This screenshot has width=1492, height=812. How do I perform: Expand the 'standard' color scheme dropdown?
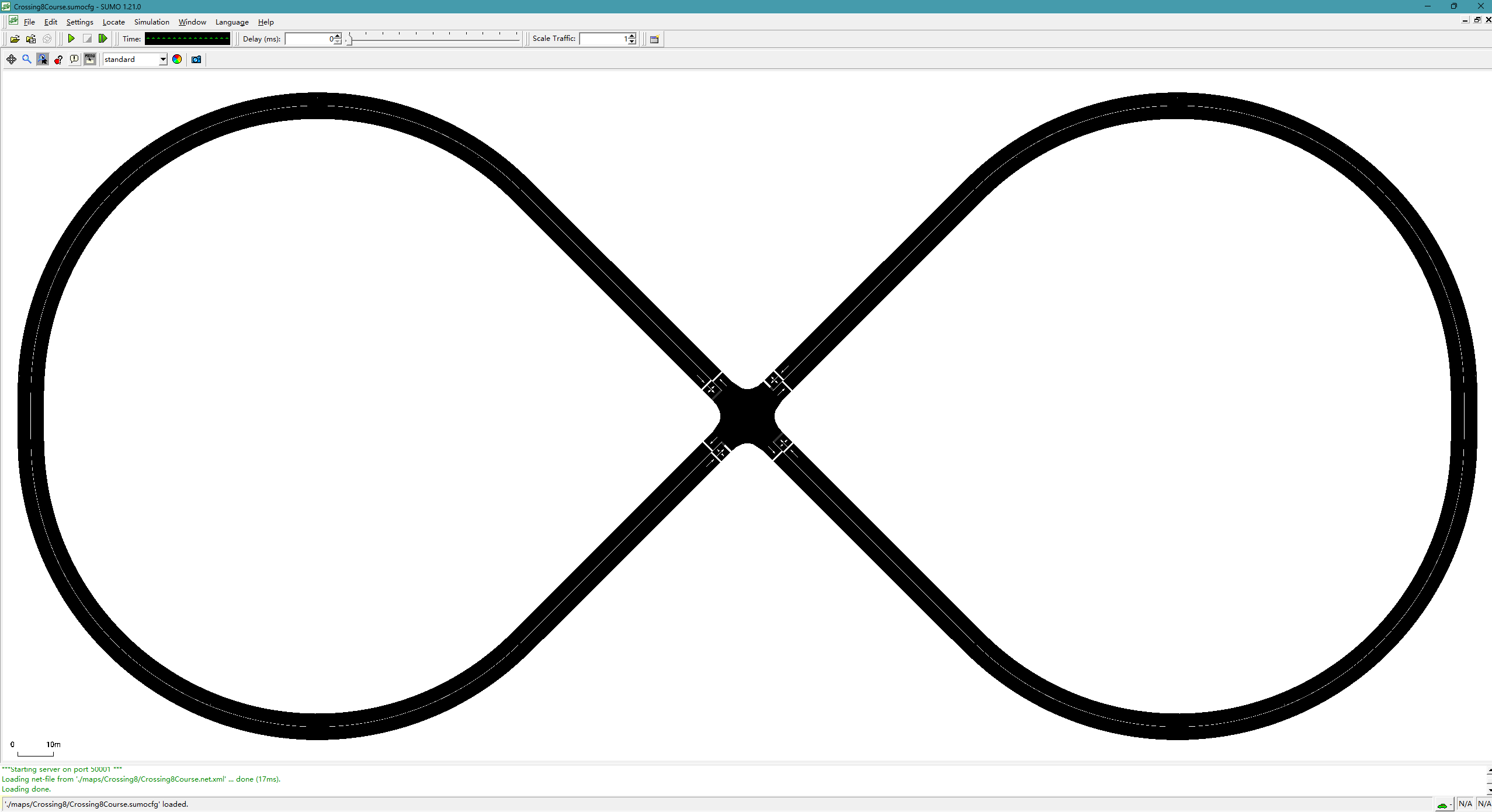[x=163, y=60]
